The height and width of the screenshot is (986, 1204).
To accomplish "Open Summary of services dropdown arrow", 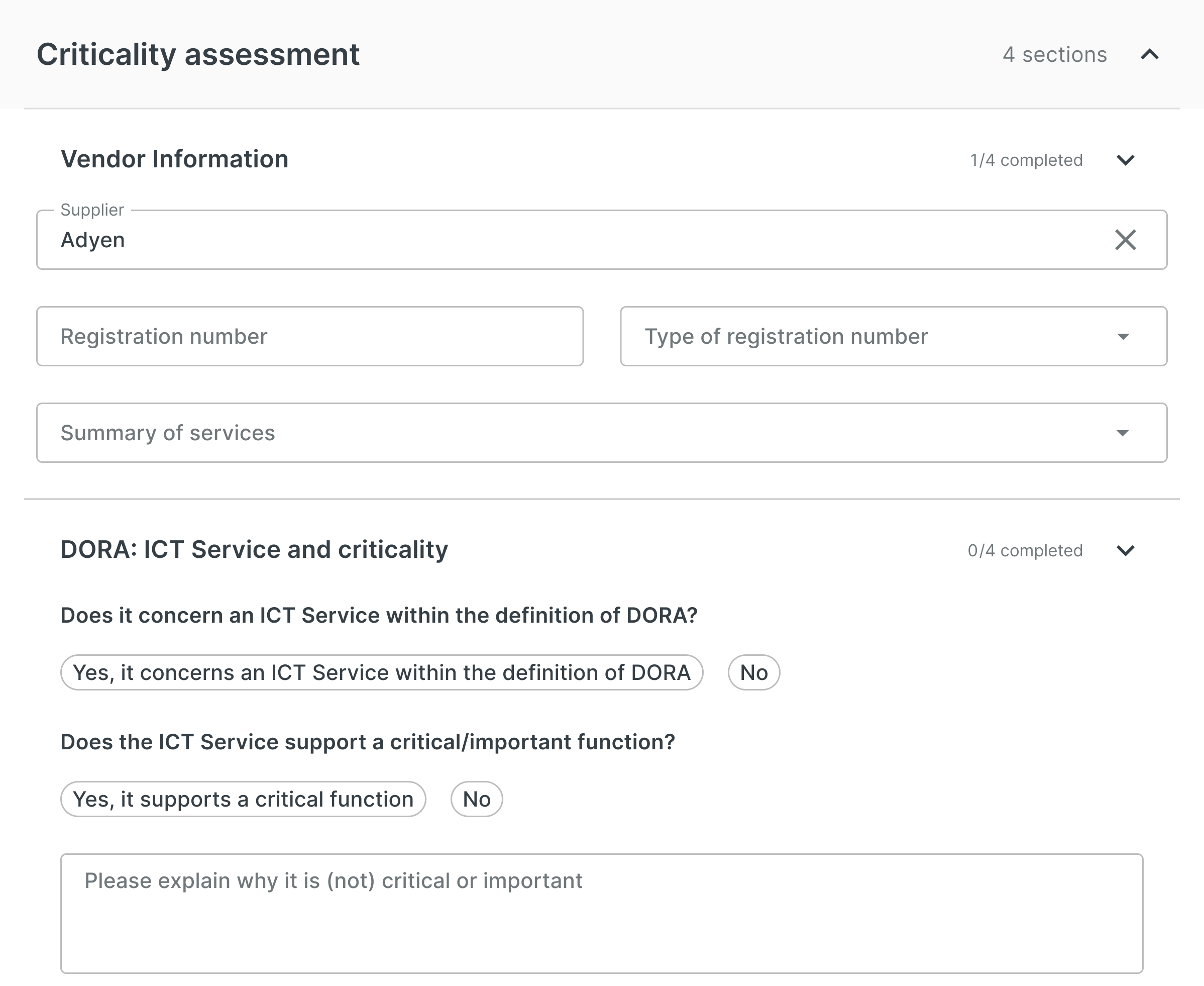I will tap(1122, 433).
